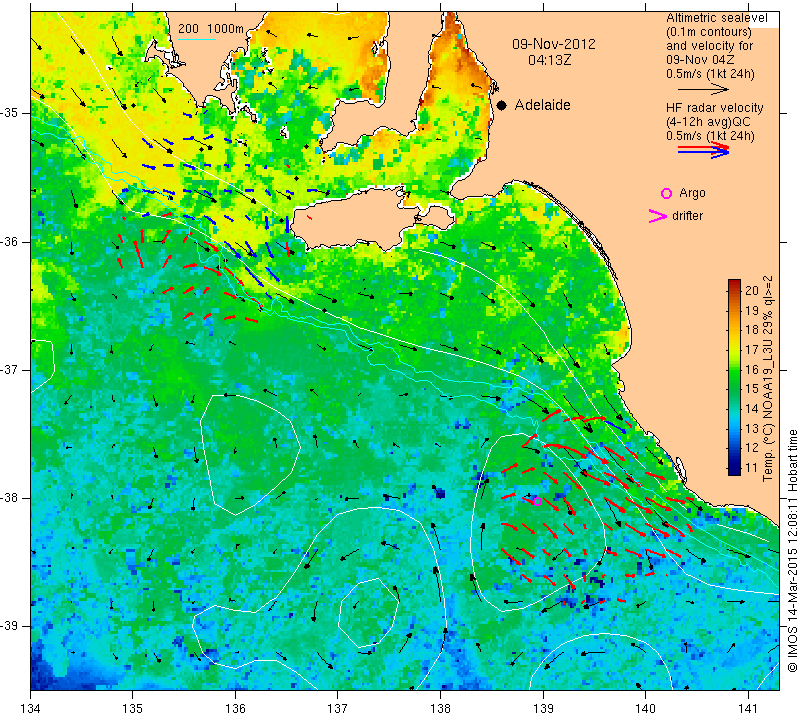Click the red and blue HF radar scale arrow
The width and height of the screenshot is (800, 720).
pyautogui.click(x=704, y=150)
